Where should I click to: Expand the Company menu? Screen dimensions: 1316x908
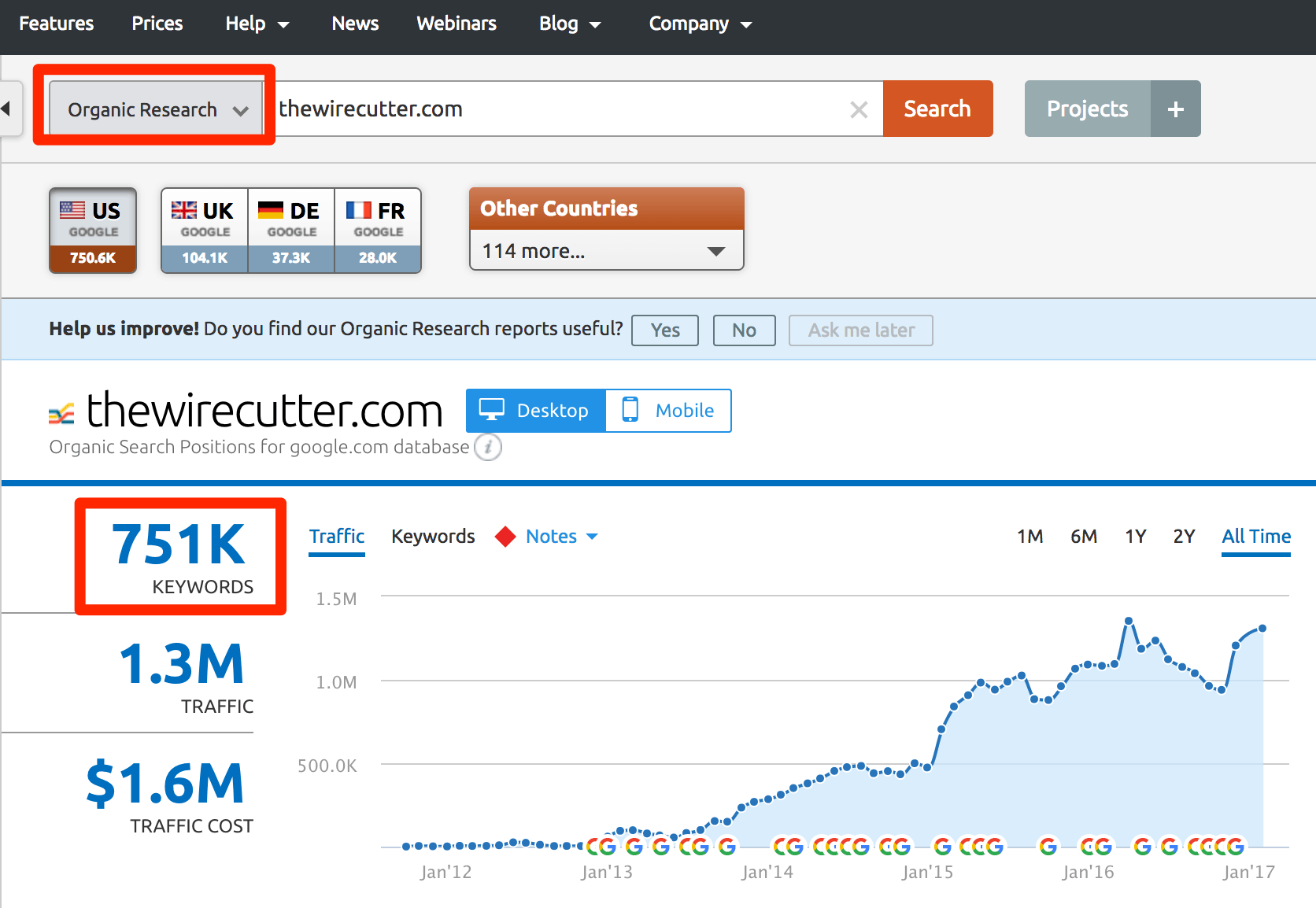click(701, 24)
